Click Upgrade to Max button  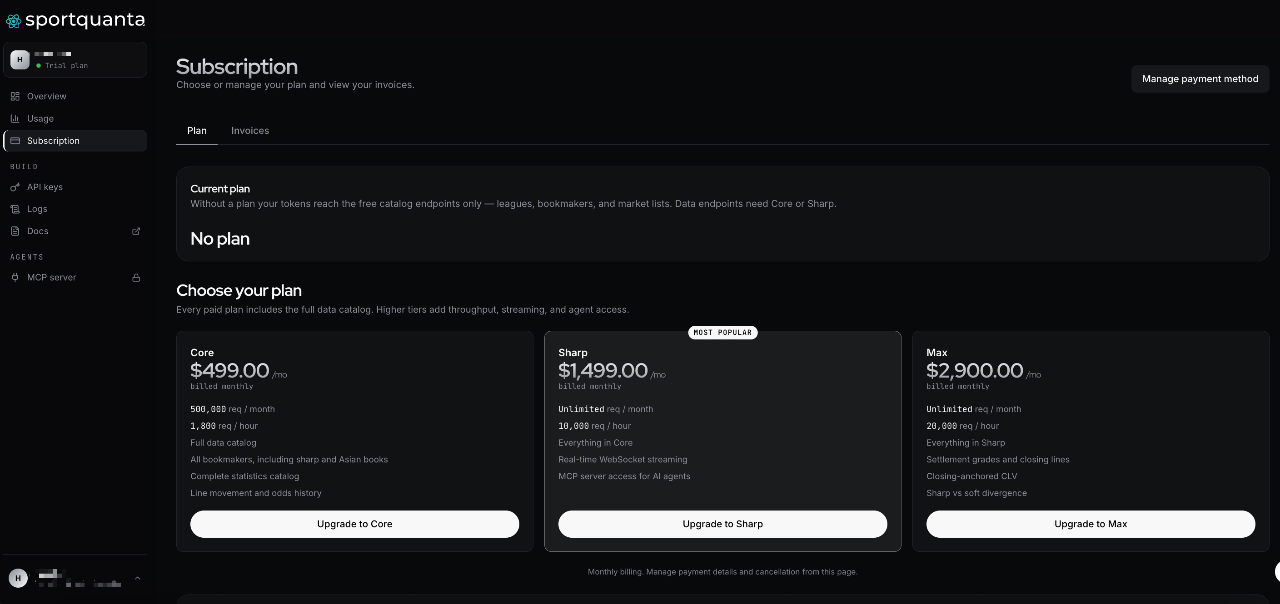tap(1091, 524)
